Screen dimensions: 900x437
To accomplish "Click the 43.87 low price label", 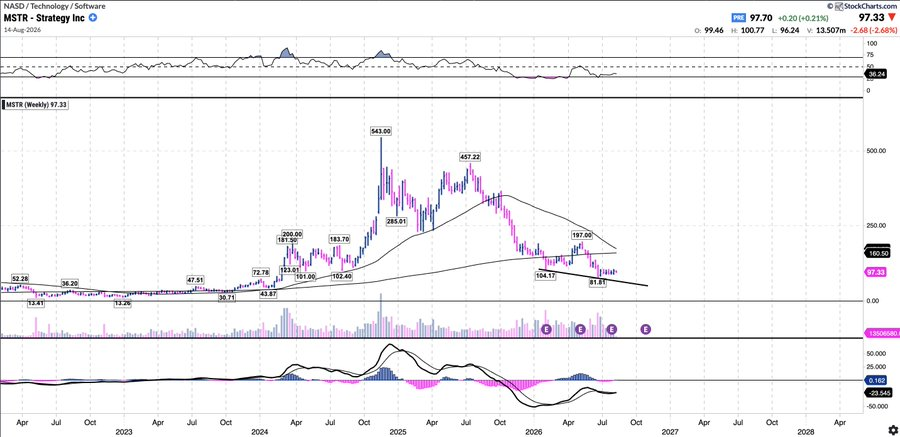I will [269, 294].
